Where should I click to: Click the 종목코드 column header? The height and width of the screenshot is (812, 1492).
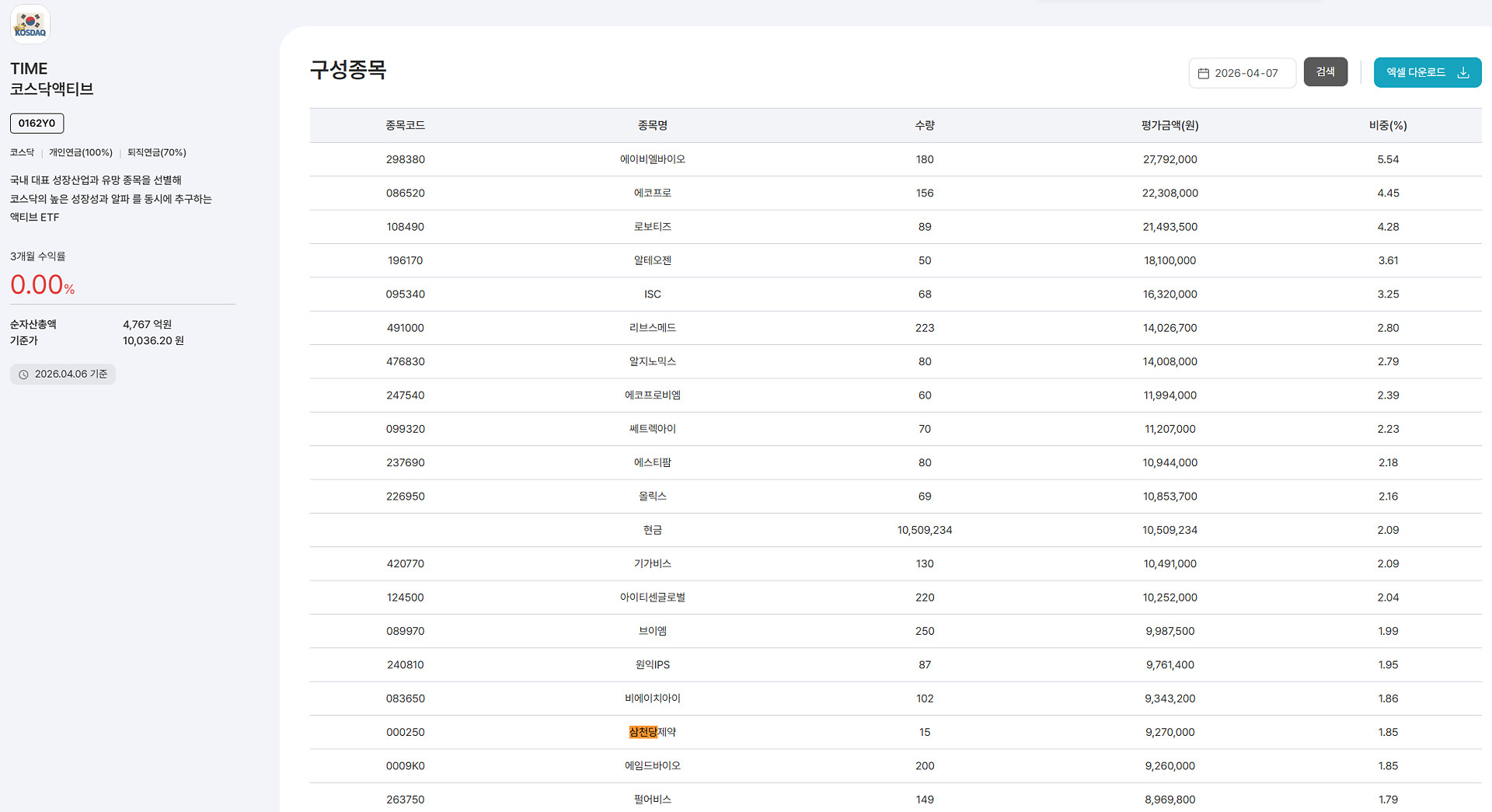point(405,125)
